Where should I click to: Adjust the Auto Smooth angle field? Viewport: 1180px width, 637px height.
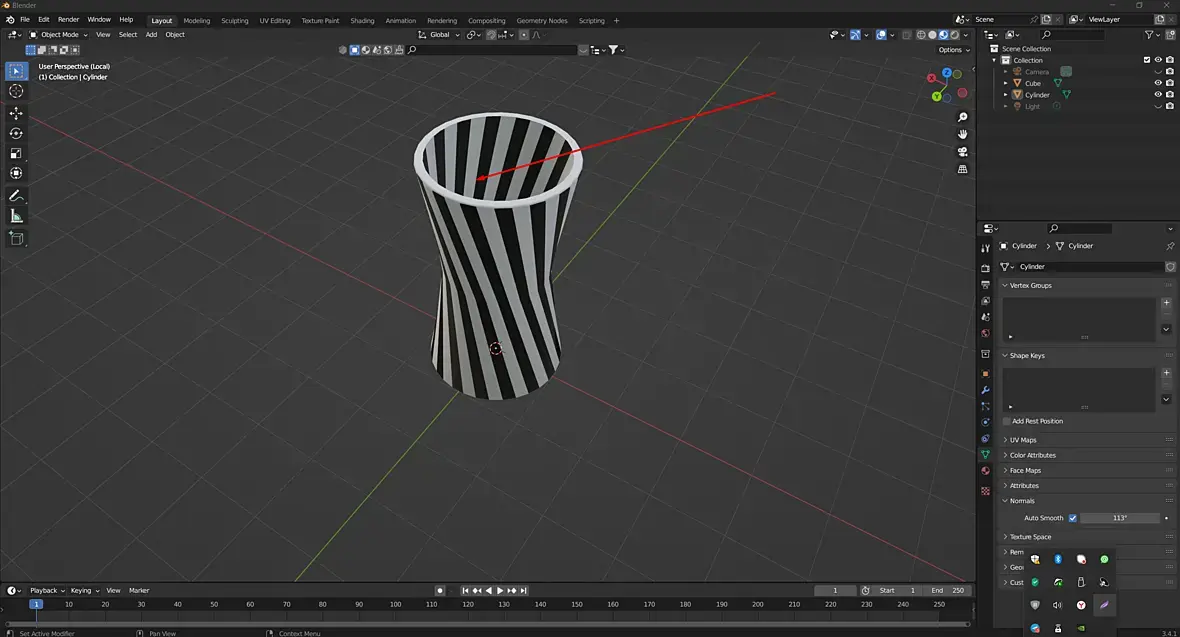click(1119, 518)
